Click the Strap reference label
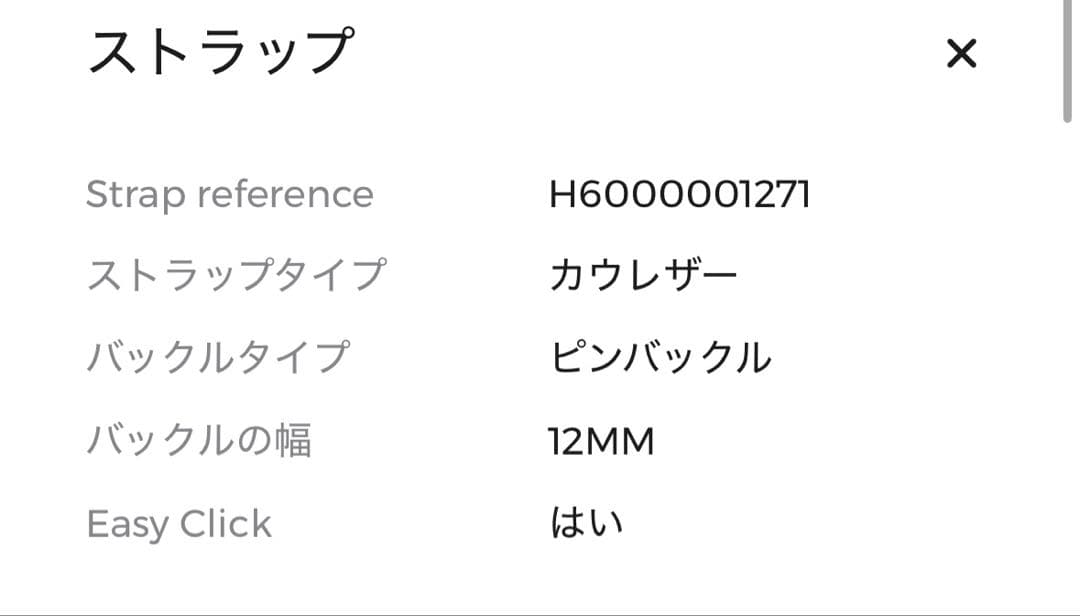This screenshot has width=1080, height=616. [x=230, y=194]
